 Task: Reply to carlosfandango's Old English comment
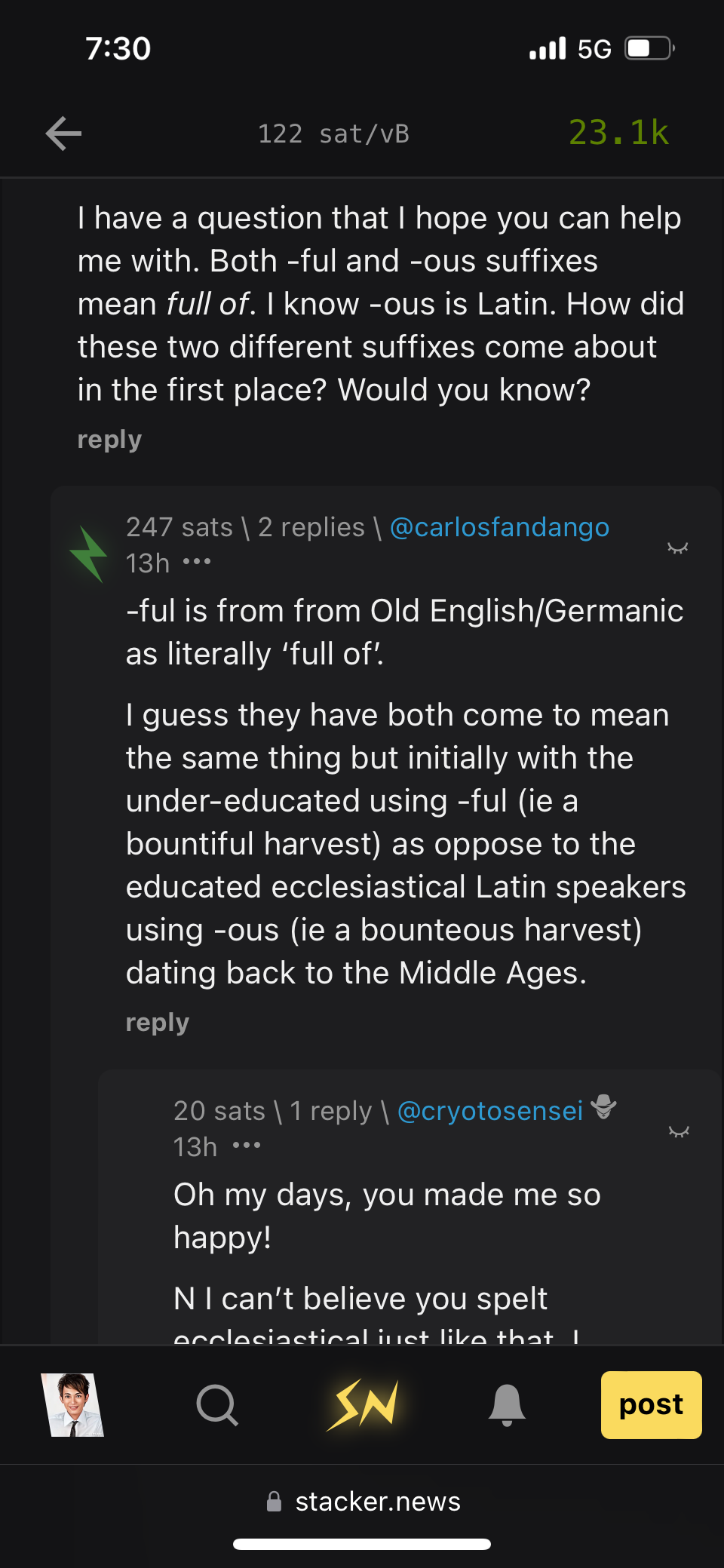point(157,1023)
